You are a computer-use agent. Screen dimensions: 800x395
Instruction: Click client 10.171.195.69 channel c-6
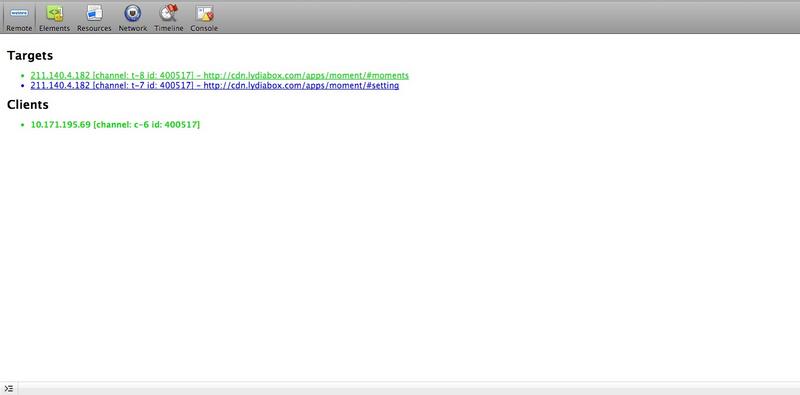point(115,125)
